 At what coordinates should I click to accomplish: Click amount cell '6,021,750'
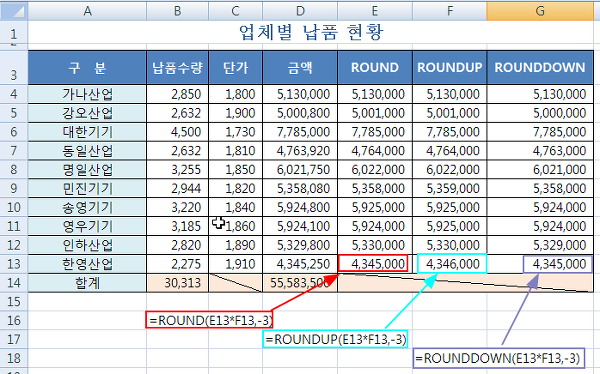pyautogui.click(x=300, y=169)
